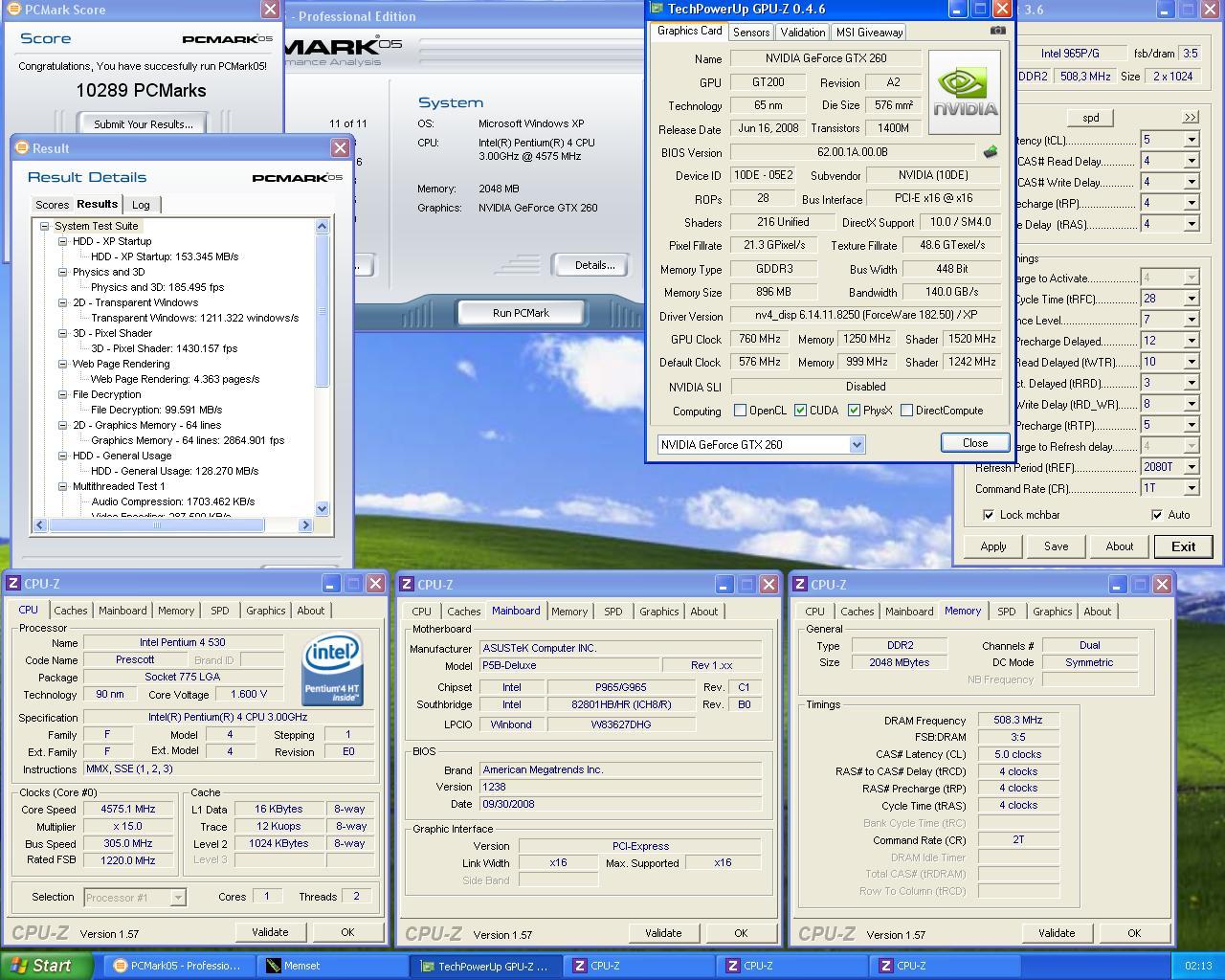This screenshot has width=1225, height=980.
Task: Click the results tree vertical scrollbar thumb
Action: point(323,312)
